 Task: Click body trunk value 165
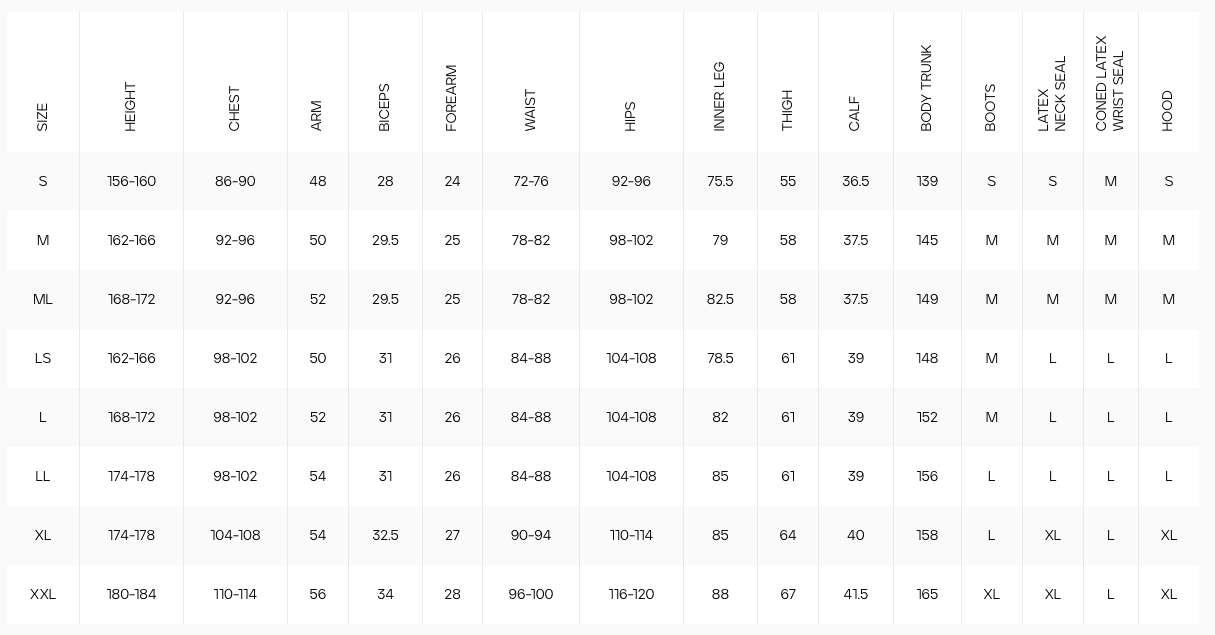click(x=927, y=594)
